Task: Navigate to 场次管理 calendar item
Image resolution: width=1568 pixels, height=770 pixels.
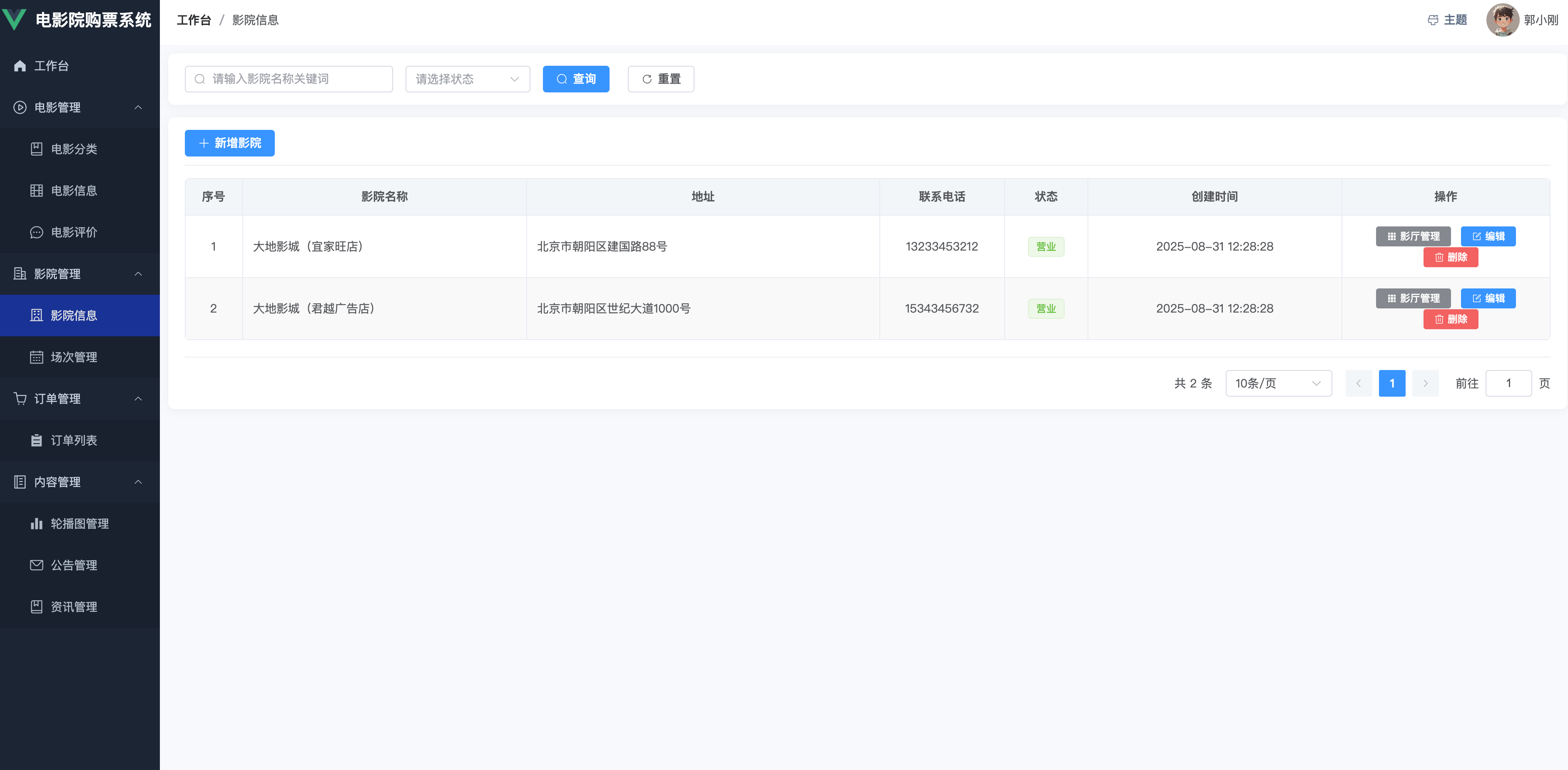Action: click(73, 357)
